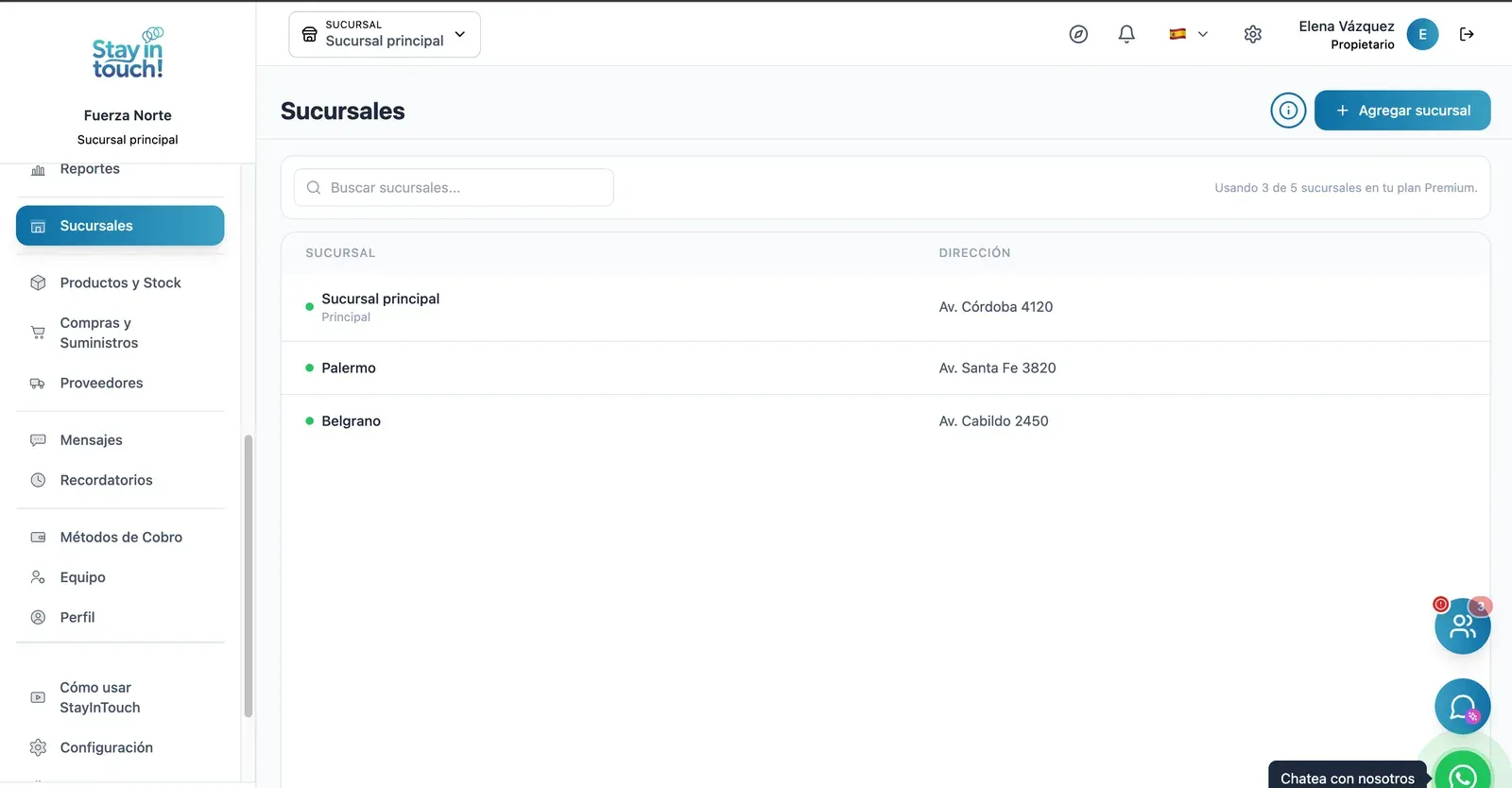Click the Chatea con nosotros tooltip
1512x788 pixels.
[x=1348, y=777]
